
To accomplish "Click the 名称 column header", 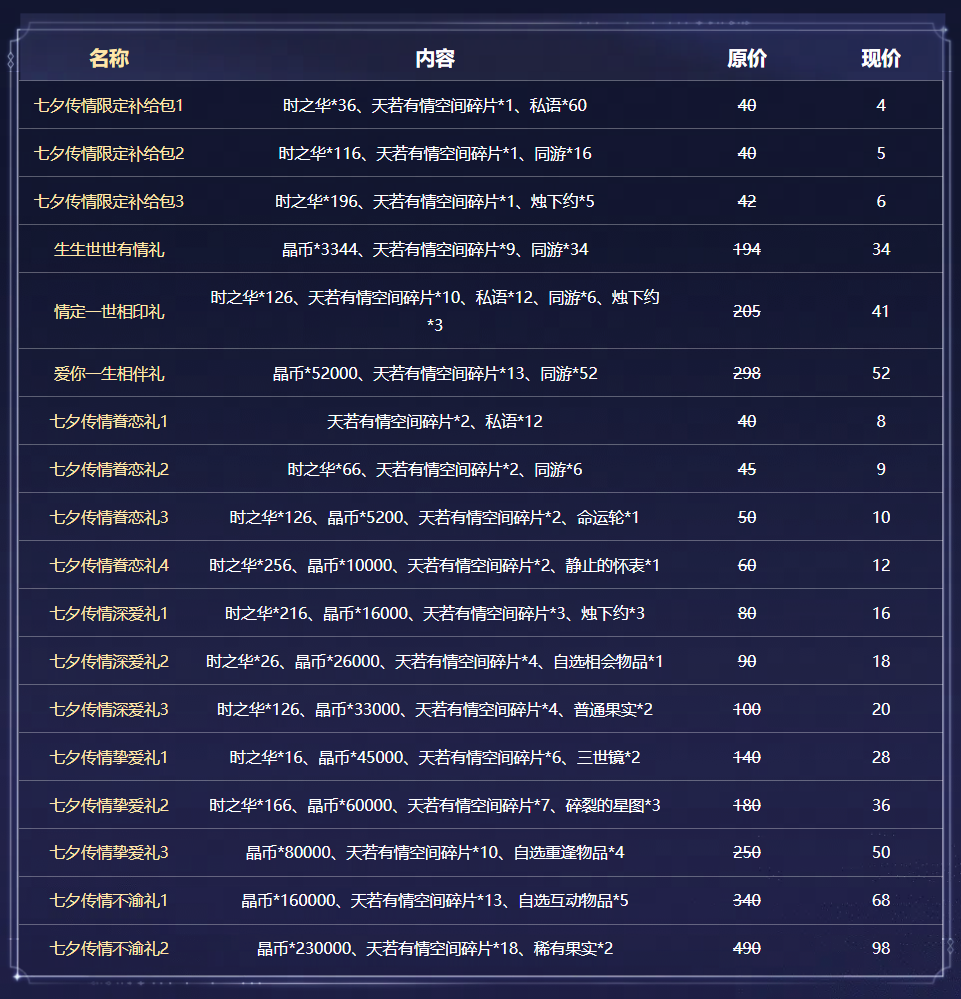I will 109,58.
